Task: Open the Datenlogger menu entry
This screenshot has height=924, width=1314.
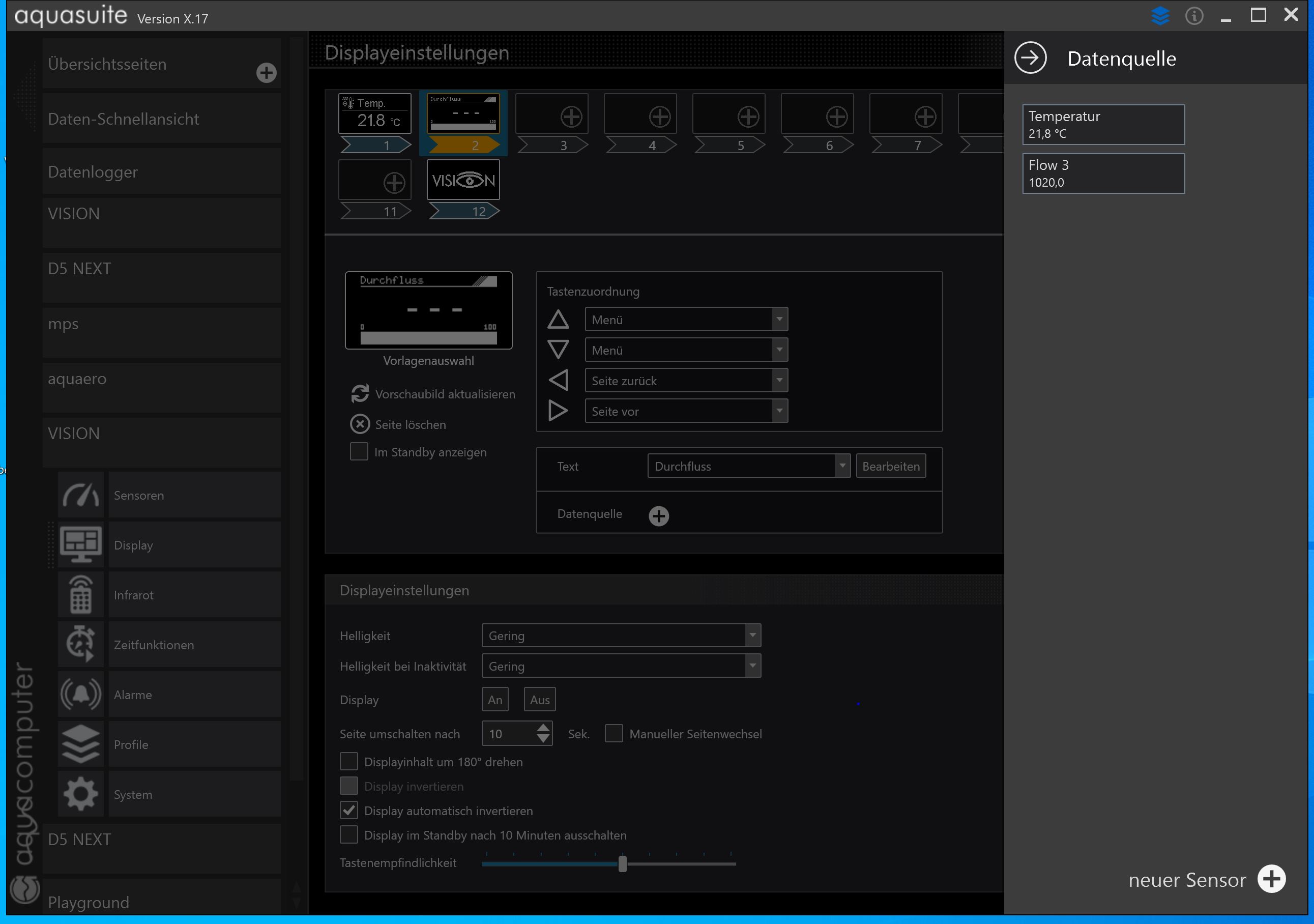Action: coord(161,172)
